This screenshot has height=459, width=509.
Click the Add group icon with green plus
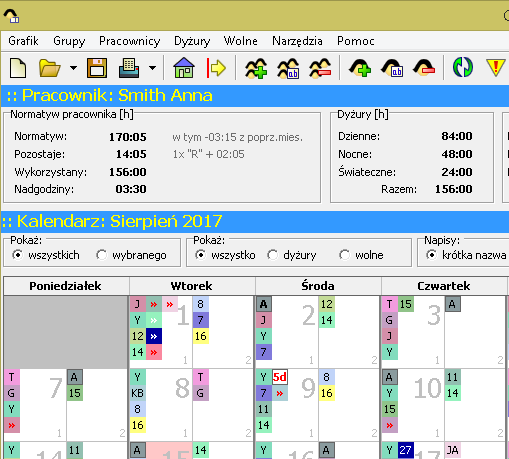click(x=256, y=68)
